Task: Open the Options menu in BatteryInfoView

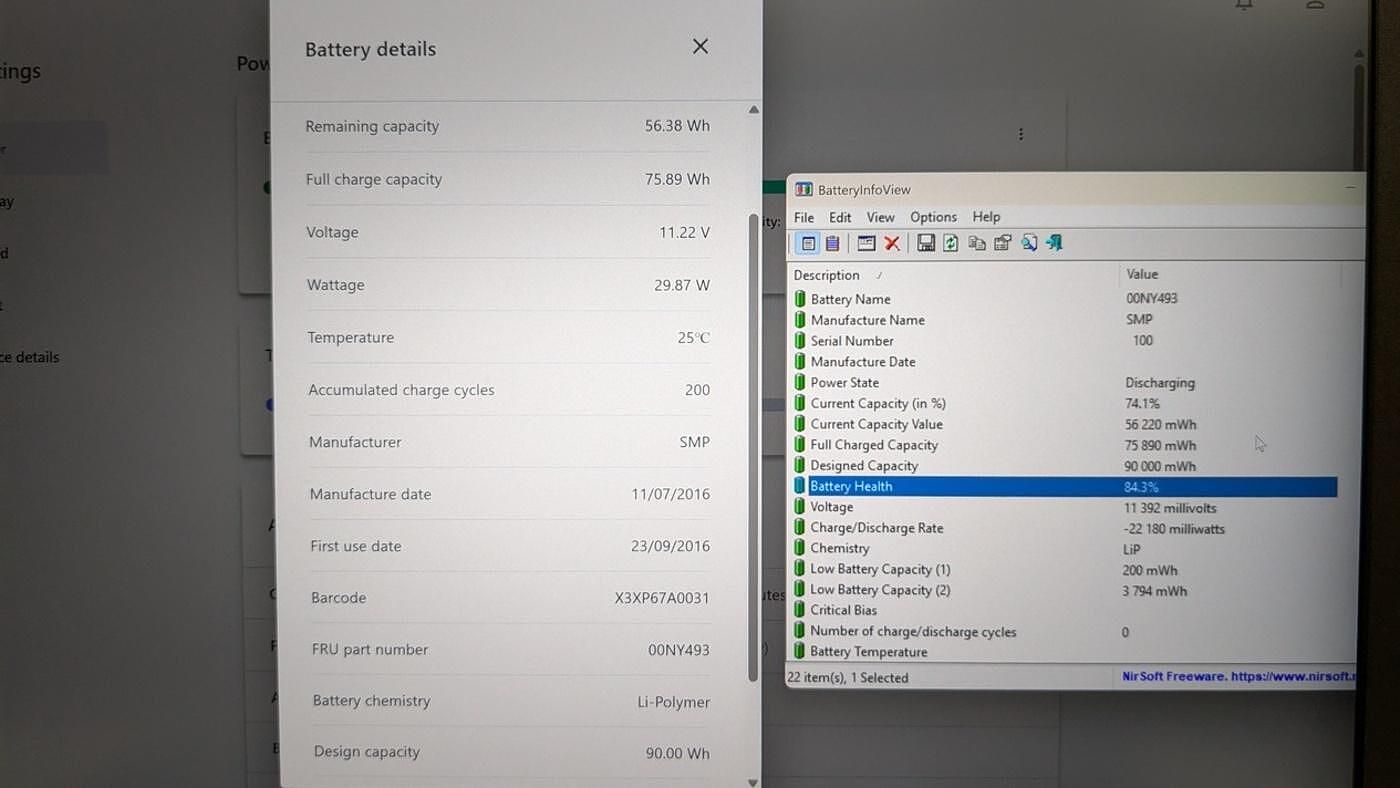Action: 933,217
